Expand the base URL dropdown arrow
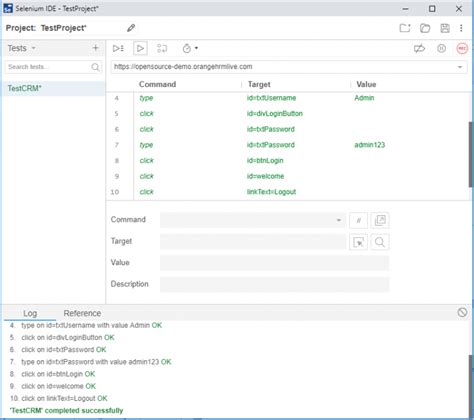Viewport: 474px width, 420px height. click(x=460, y=67)
